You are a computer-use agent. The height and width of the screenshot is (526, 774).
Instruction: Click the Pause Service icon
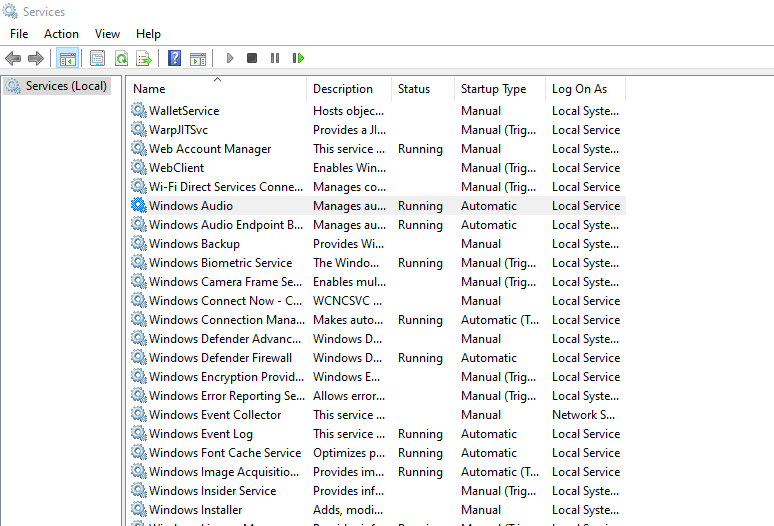click(275, 58)
